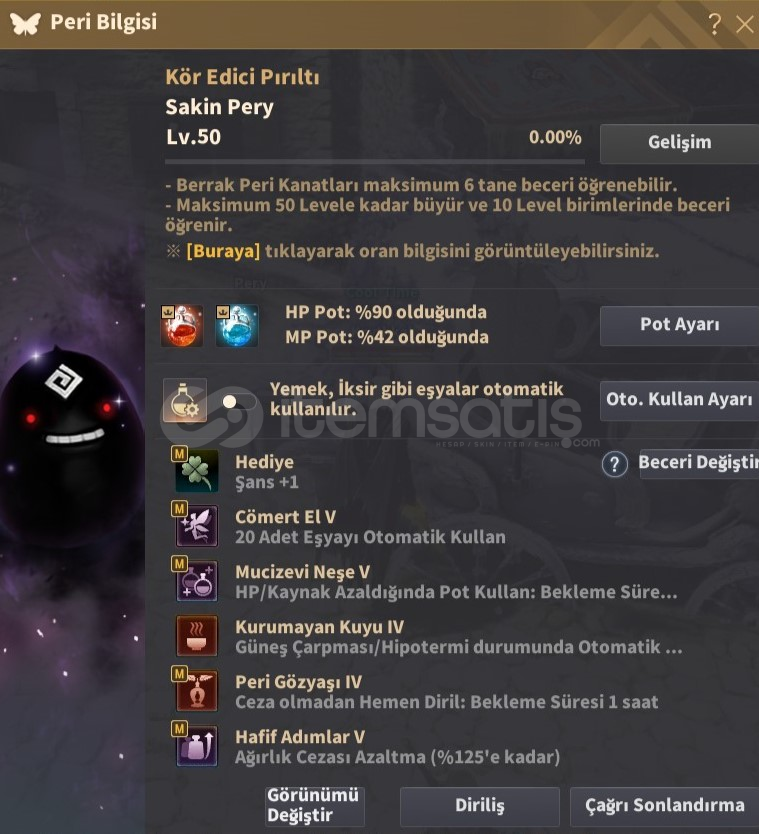Click the Çağrı Sonlandırma button
Image resolution: width=759 pixels, height=834 pixels.
pos(664,806)
